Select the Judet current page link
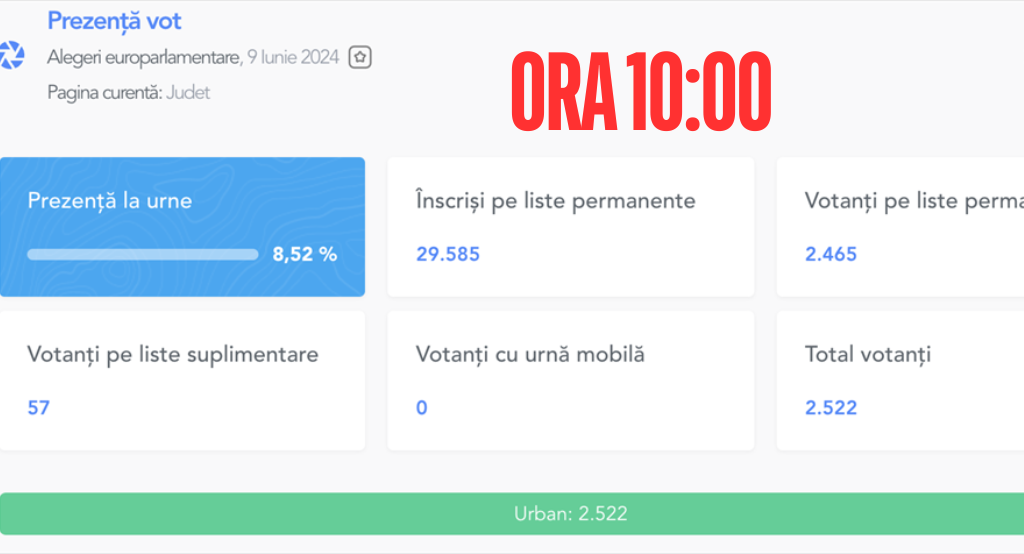Screen dimensions: 1024x554 (x=188, y=92)
